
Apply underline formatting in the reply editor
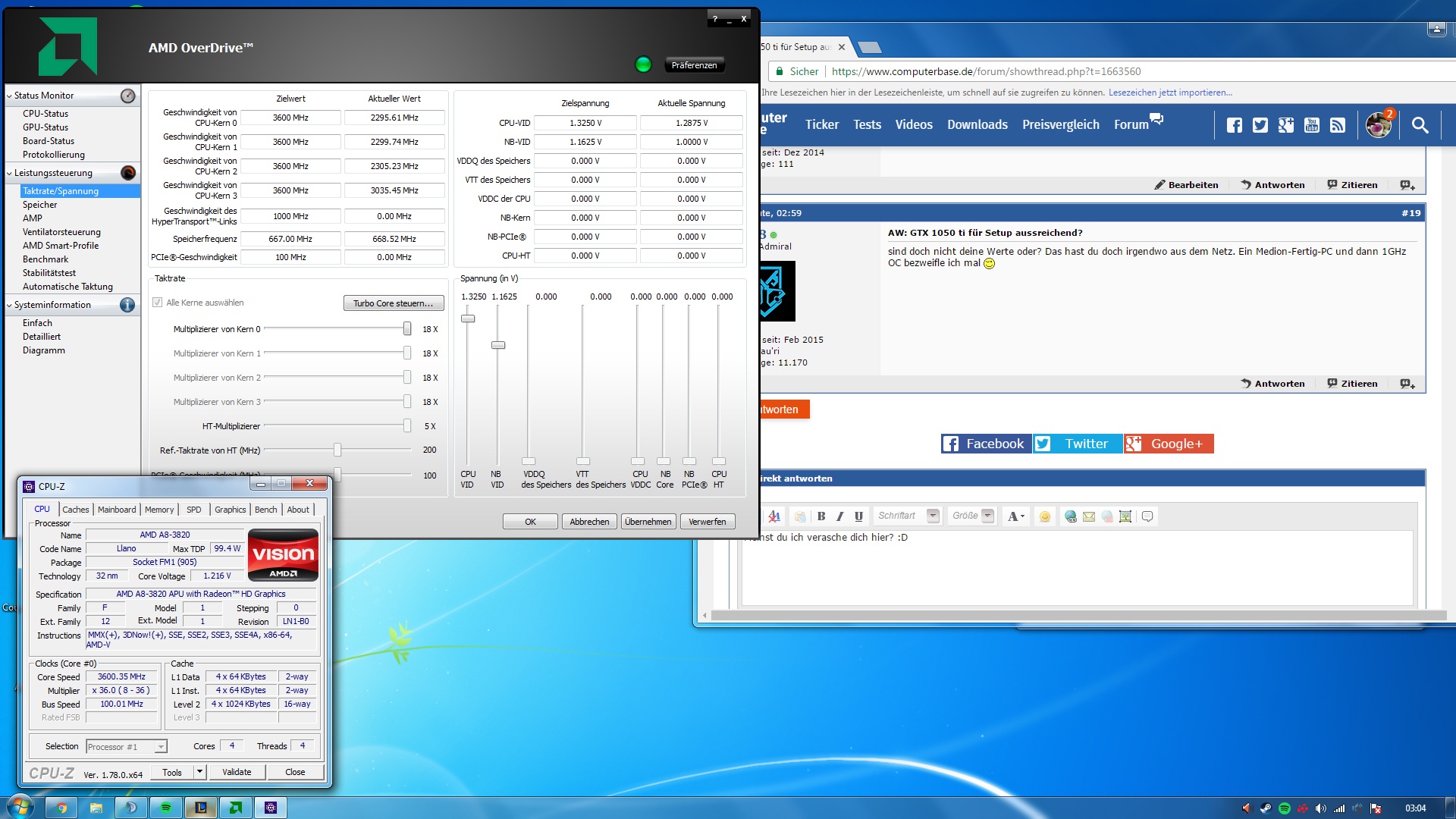(x=858, y=516)
